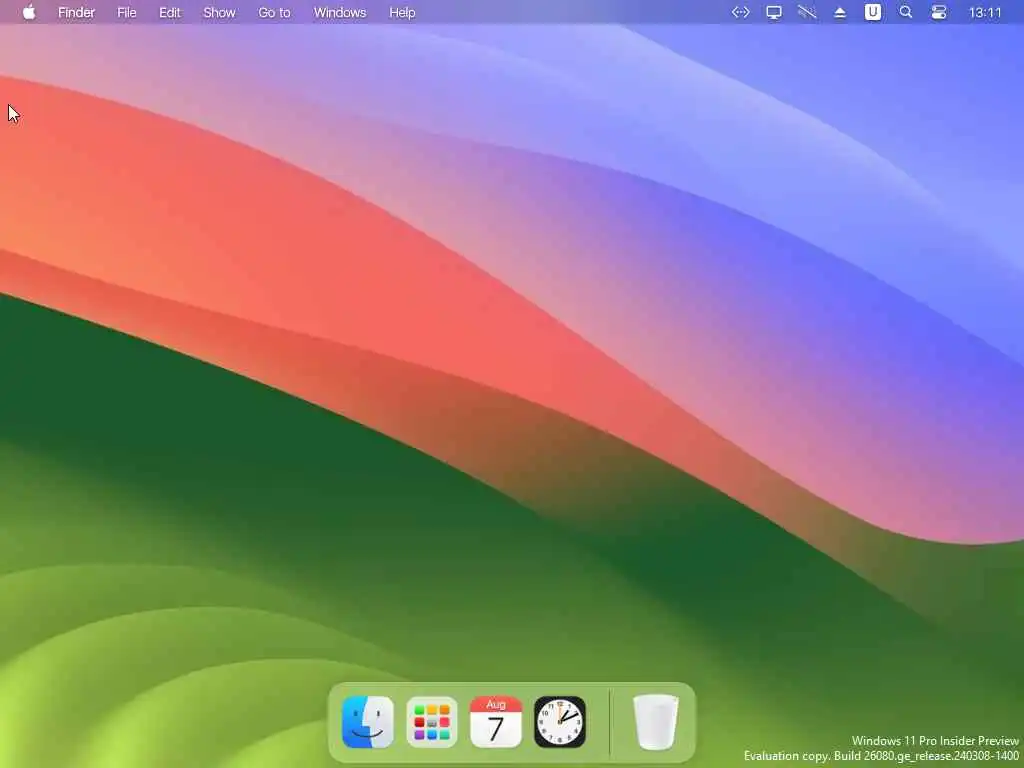Viewport: 1024px width, 768px height.
Task: Open Control Center toggles icon
Action: click(939, 12)
